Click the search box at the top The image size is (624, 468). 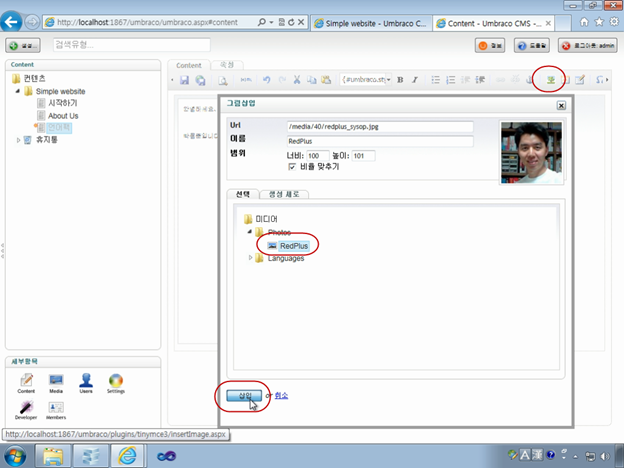pyautogui.click(x=132, y=45)
